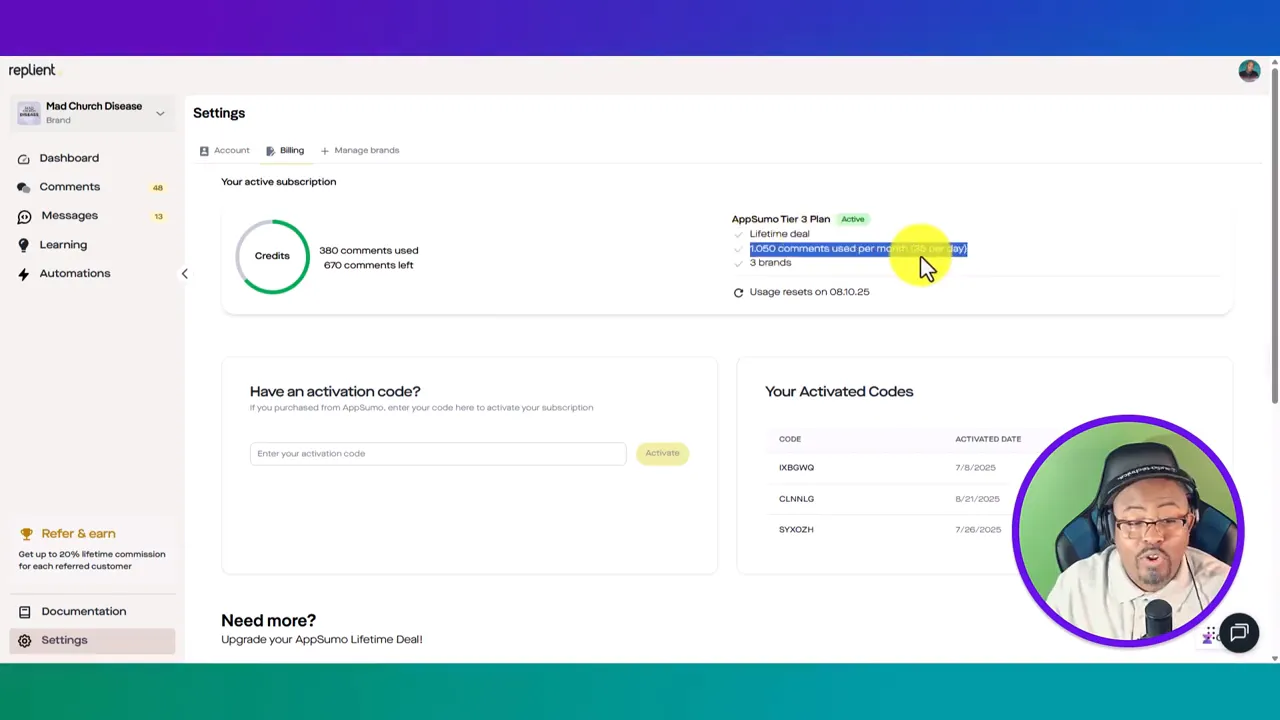1280x720 pixels.
Task: Open the Messages section
Action: [70, 216]
